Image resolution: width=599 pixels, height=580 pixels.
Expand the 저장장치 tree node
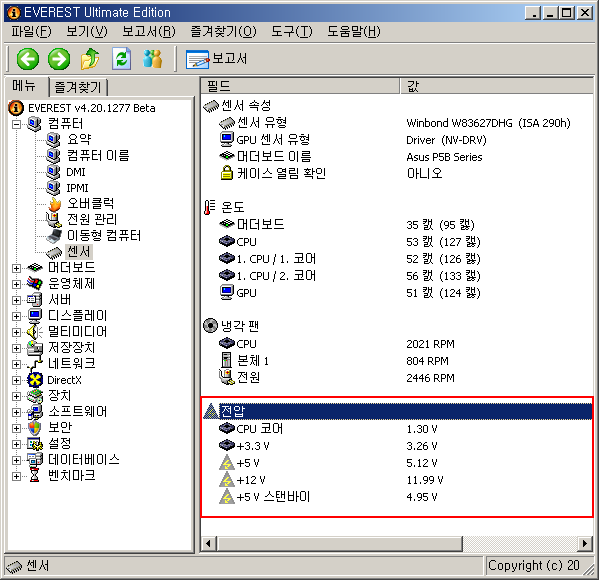pos(16,348)
